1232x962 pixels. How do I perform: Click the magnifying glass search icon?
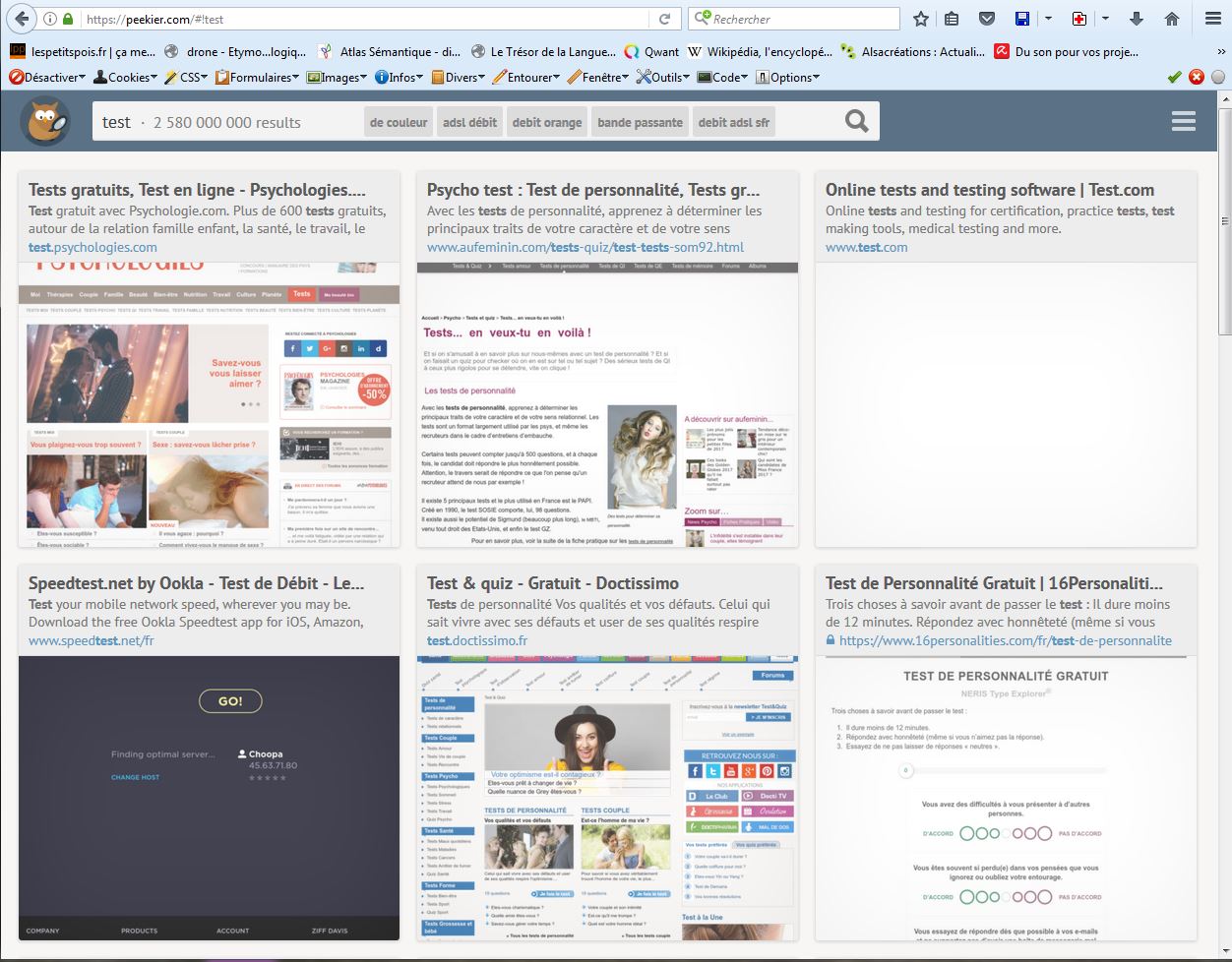857,121
